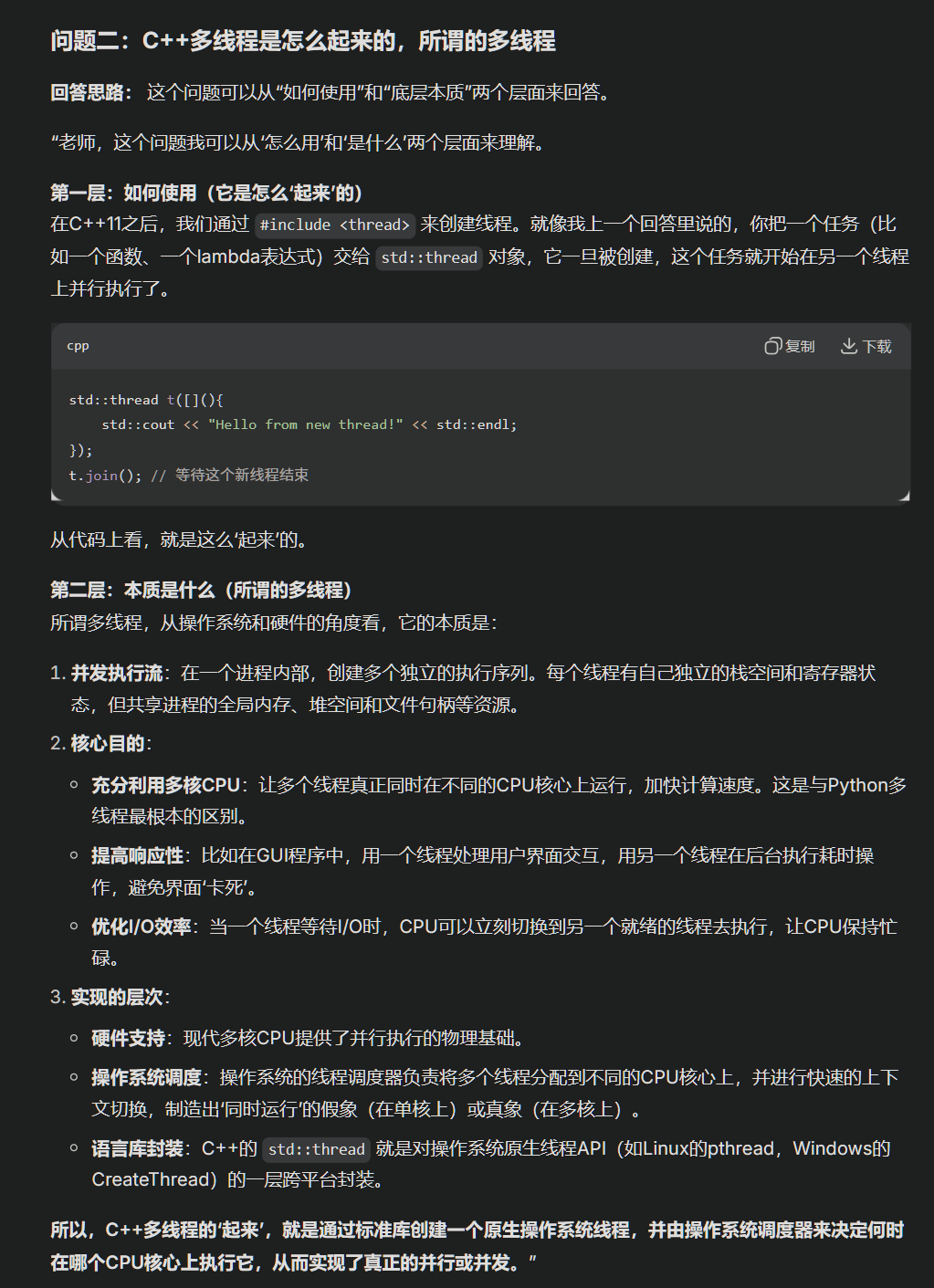Click inline code std::thread after 交给
The image size is (934, 1288).
tap(429, 257)
